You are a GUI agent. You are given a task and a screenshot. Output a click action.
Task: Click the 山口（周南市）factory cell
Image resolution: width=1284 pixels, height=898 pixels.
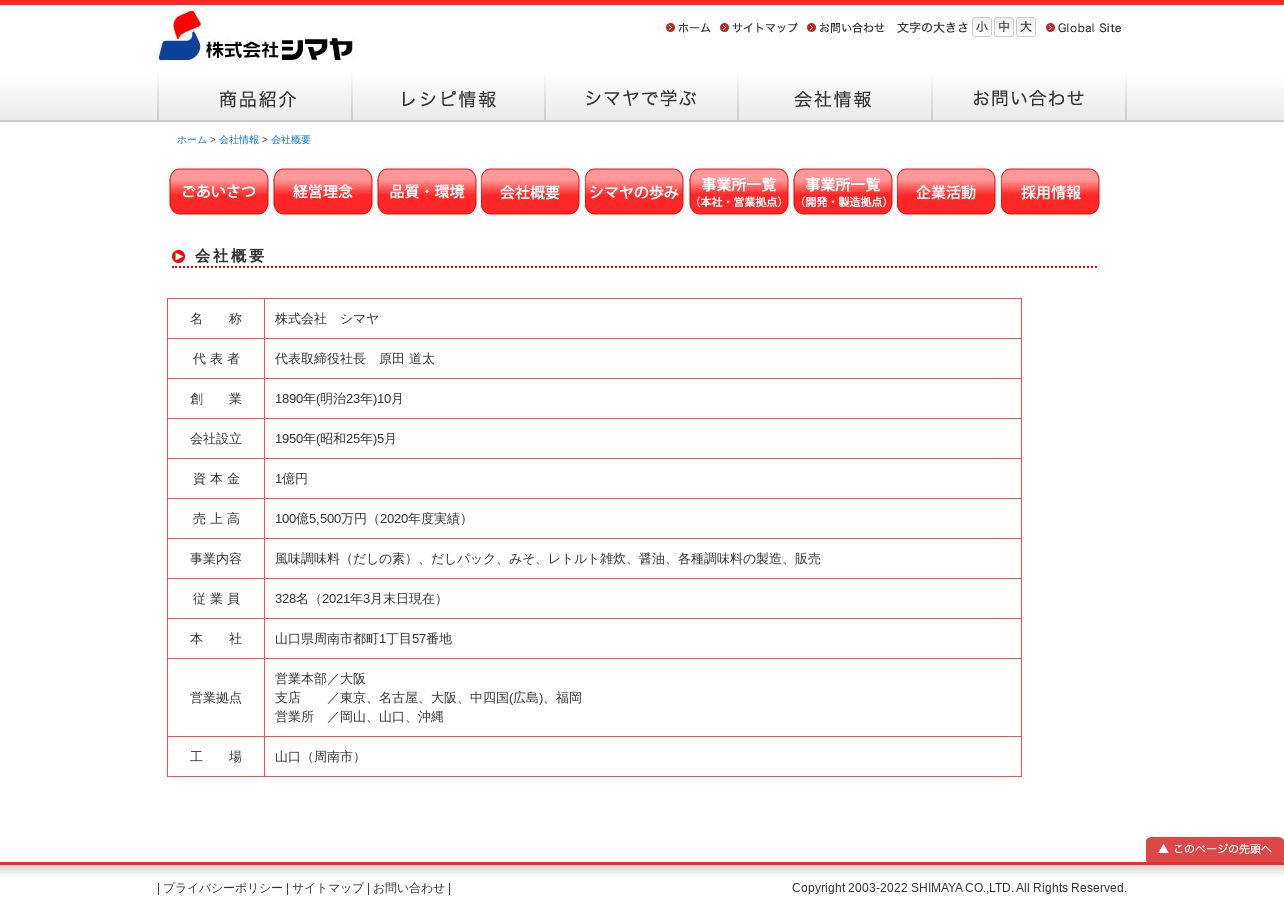click(643, 757)
